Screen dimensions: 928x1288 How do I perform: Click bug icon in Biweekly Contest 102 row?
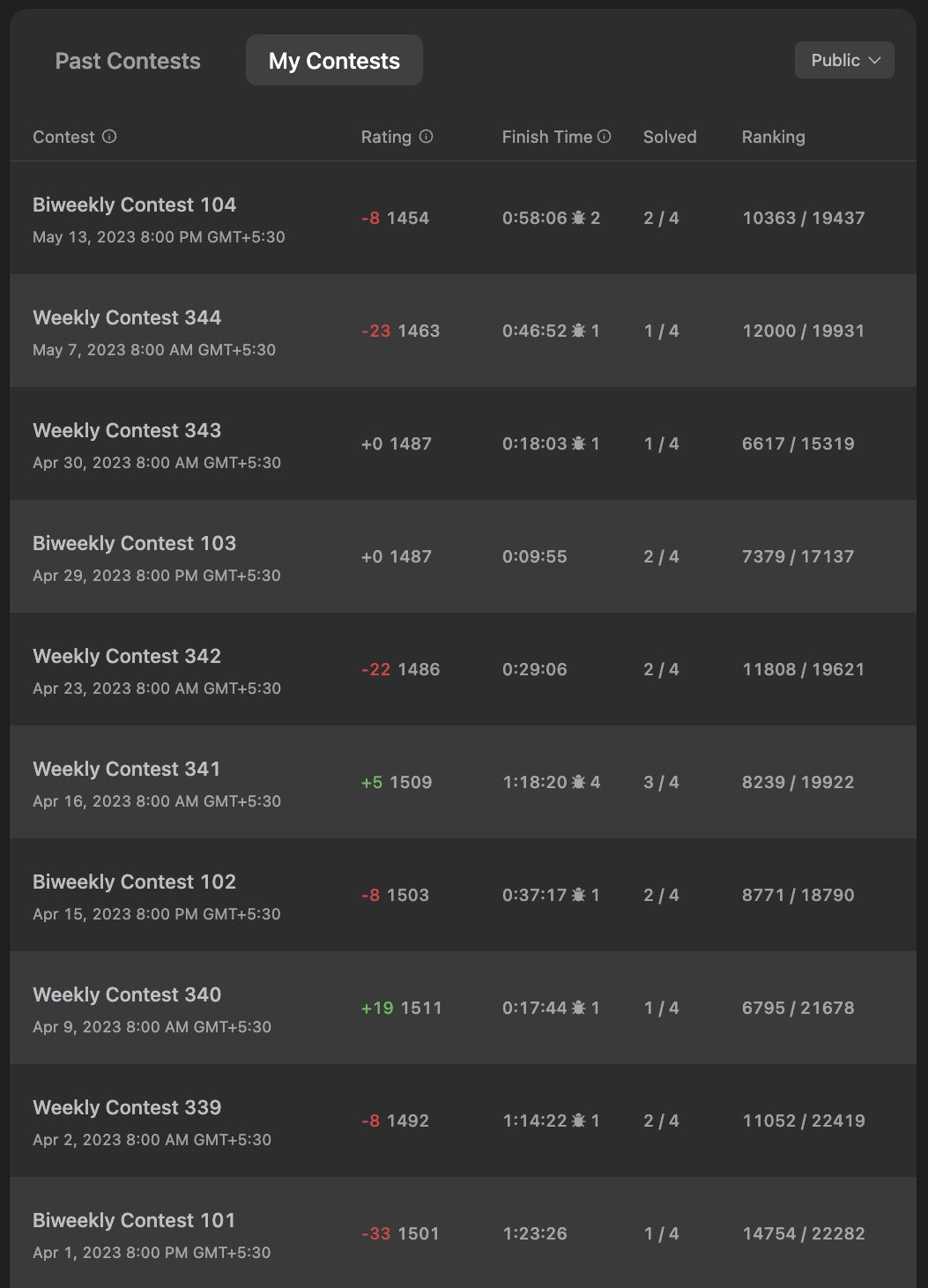tap(579, 895)
